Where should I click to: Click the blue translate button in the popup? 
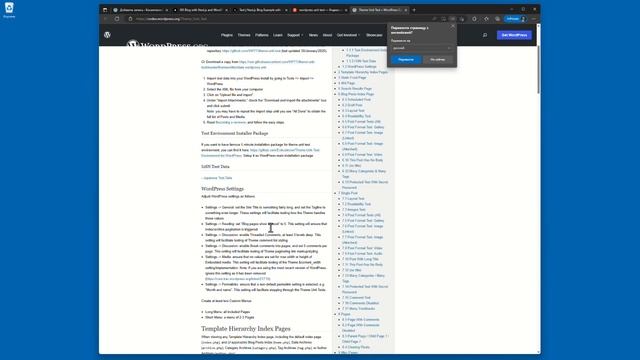coord(406,60)
